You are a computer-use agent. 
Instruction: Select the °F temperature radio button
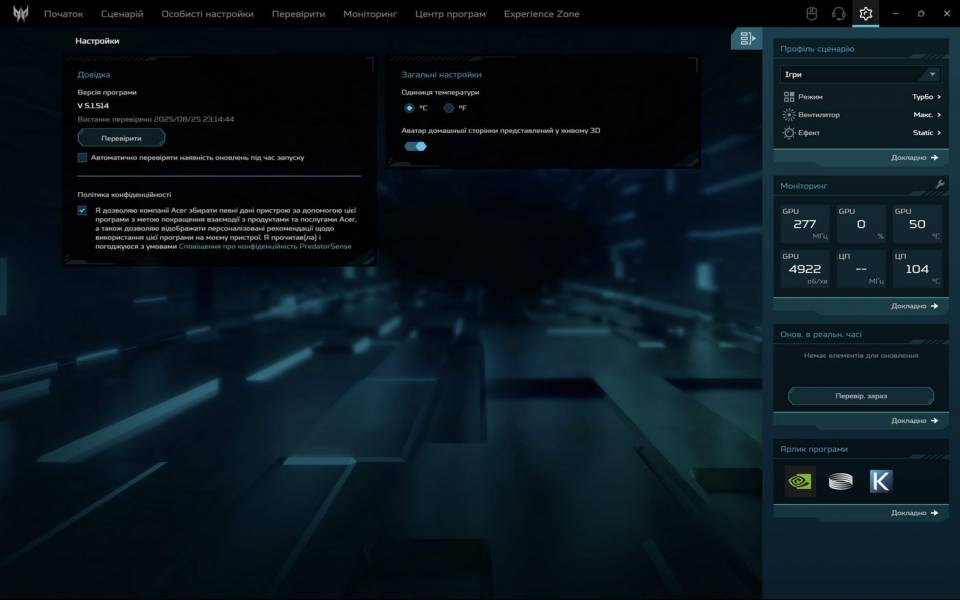coord(449,108)
